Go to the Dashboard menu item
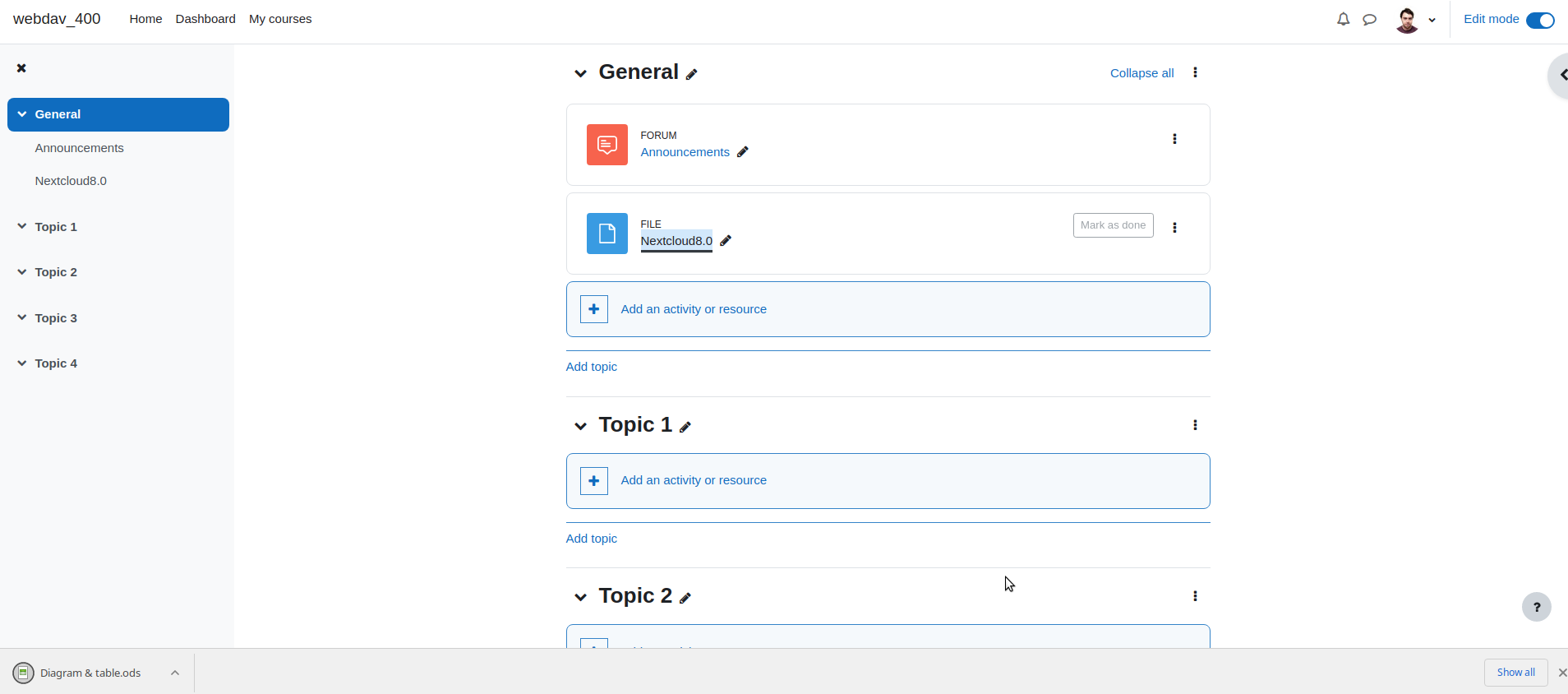The height and width of the screenshot is (694, 1568). coord(205,19)
